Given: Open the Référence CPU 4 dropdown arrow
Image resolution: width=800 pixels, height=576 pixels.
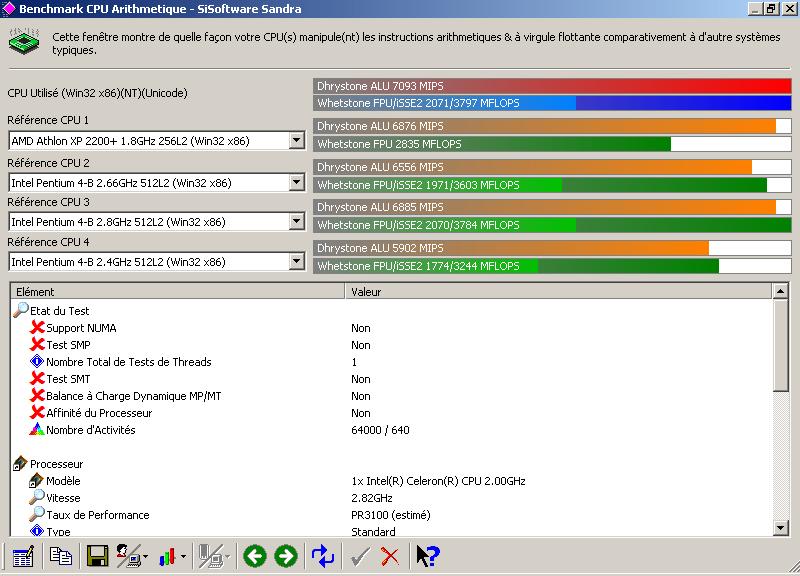Looking at the screenshot, I should (x=296, y=261).
